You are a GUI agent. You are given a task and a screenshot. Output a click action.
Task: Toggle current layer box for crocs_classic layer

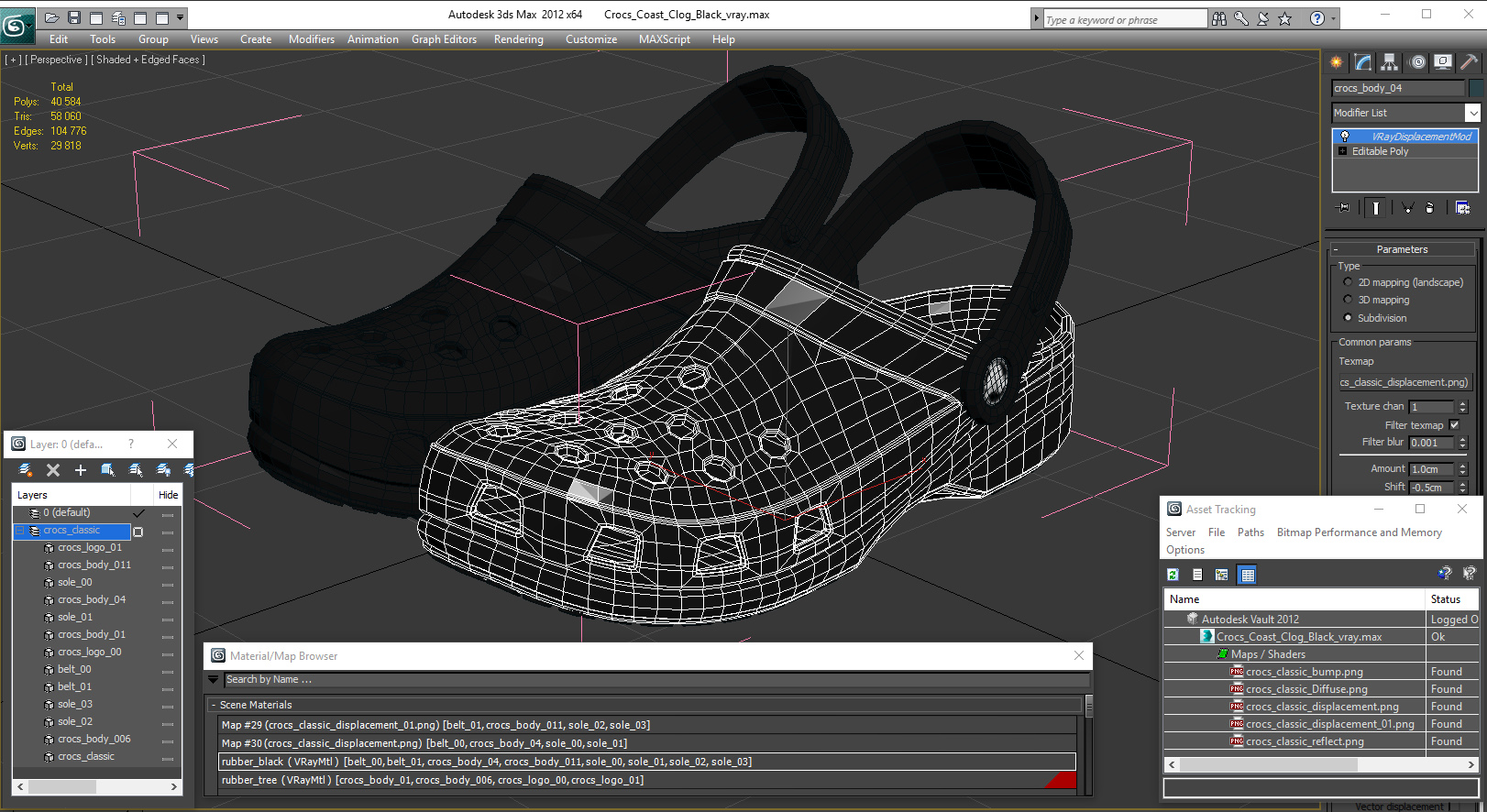pyautogui.click(x=138, y=532)
